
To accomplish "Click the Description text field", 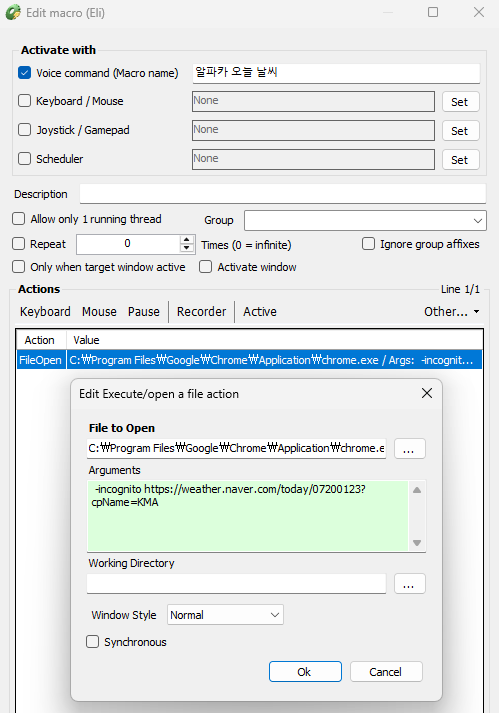I will click(283, 194).
